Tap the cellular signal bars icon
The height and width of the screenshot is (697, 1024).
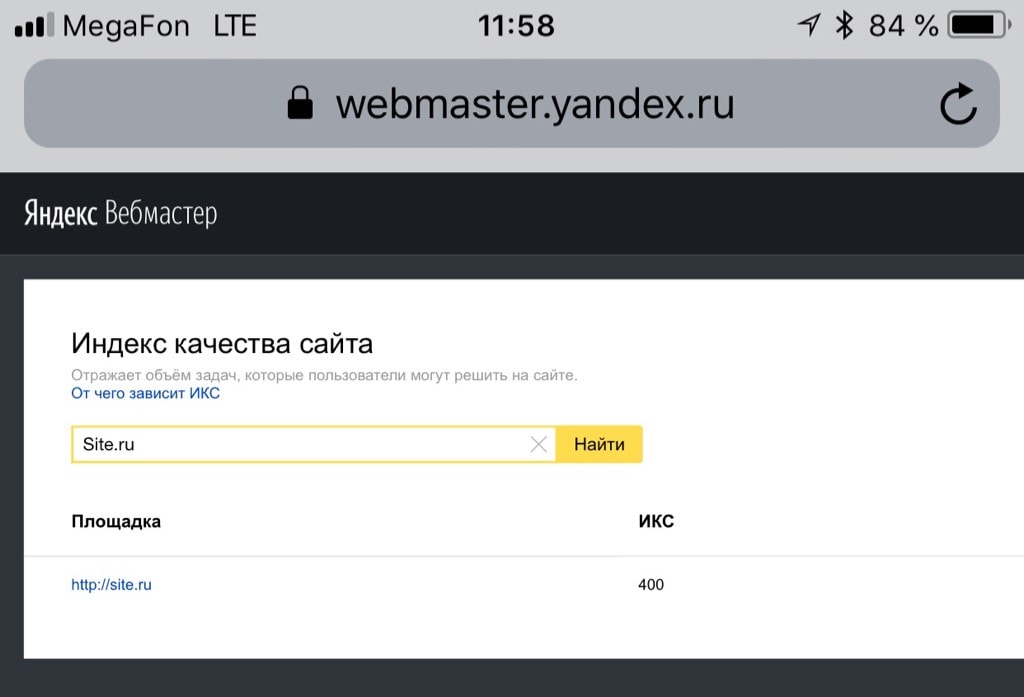point(34,26)
